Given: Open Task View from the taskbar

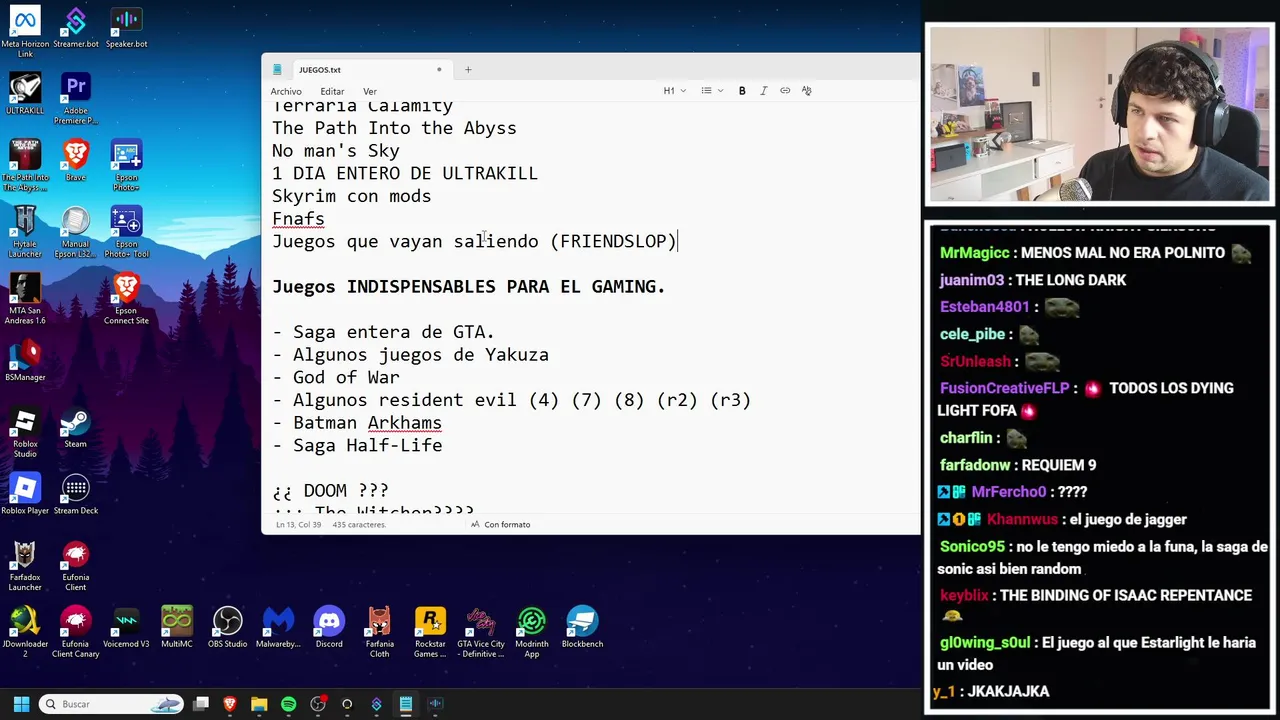Looking at the screenshot, I should (x=201, y=704).
